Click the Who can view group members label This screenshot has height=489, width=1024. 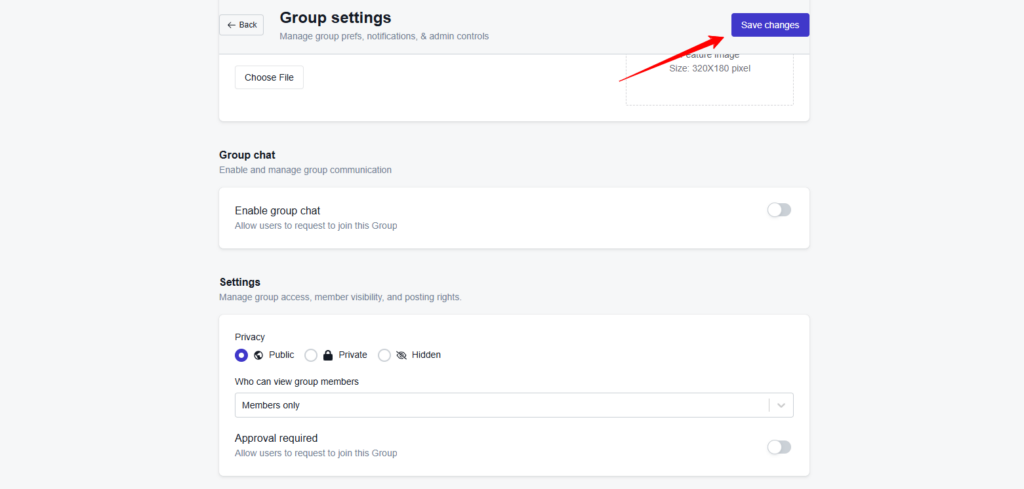tap(297, 381)
